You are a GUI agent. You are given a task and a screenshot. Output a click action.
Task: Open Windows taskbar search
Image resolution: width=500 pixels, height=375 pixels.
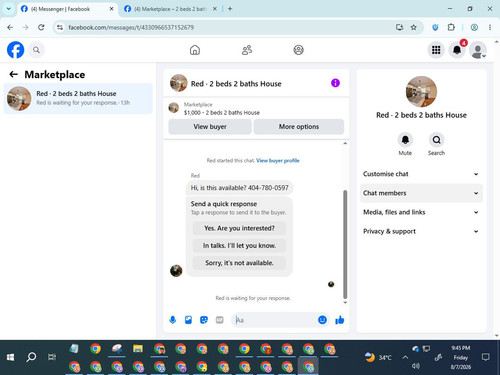(x=31, y=357)
